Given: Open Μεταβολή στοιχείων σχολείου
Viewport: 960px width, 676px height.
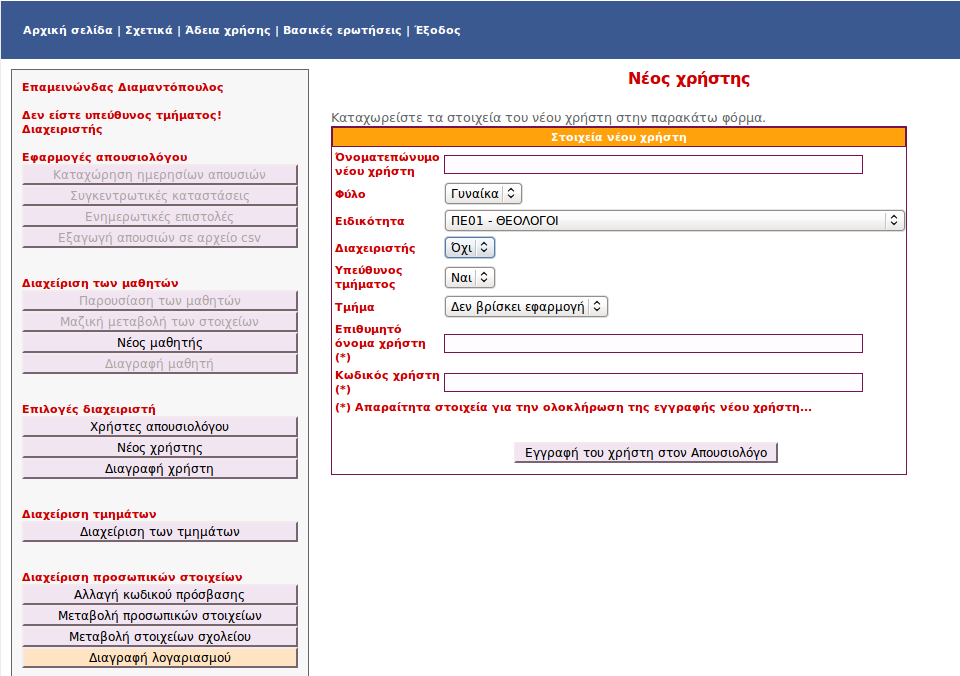Looking at the screenshot, I should [x=159, y=636].
